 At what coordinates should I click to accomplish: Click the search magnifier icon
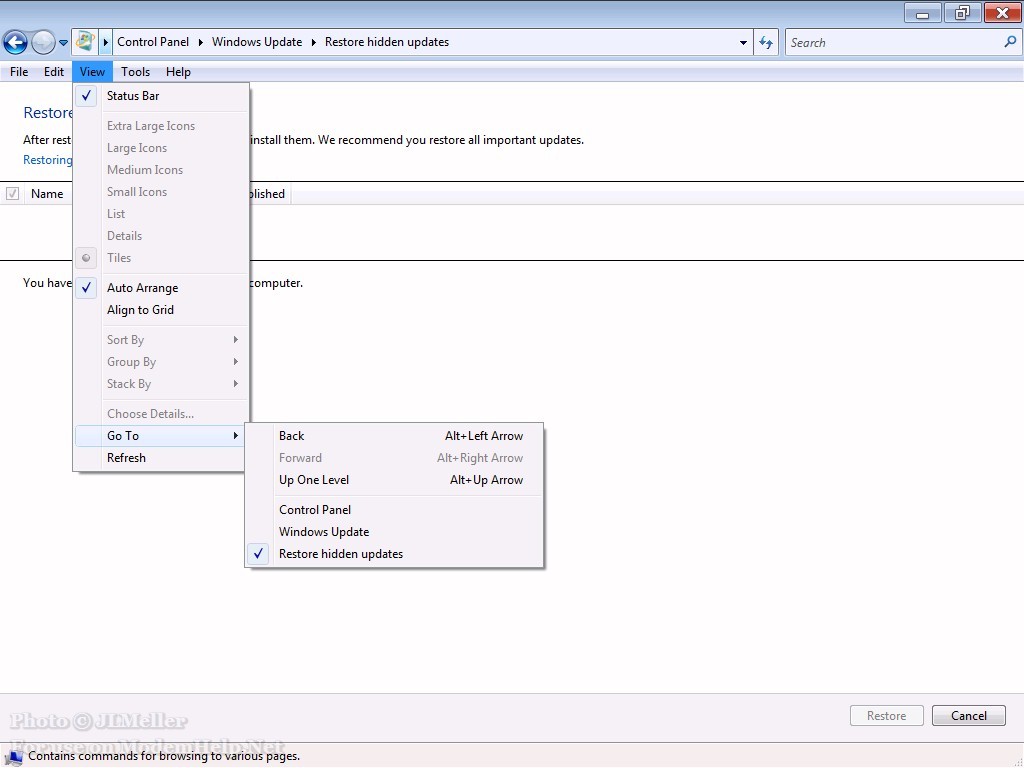[1009, 42]
